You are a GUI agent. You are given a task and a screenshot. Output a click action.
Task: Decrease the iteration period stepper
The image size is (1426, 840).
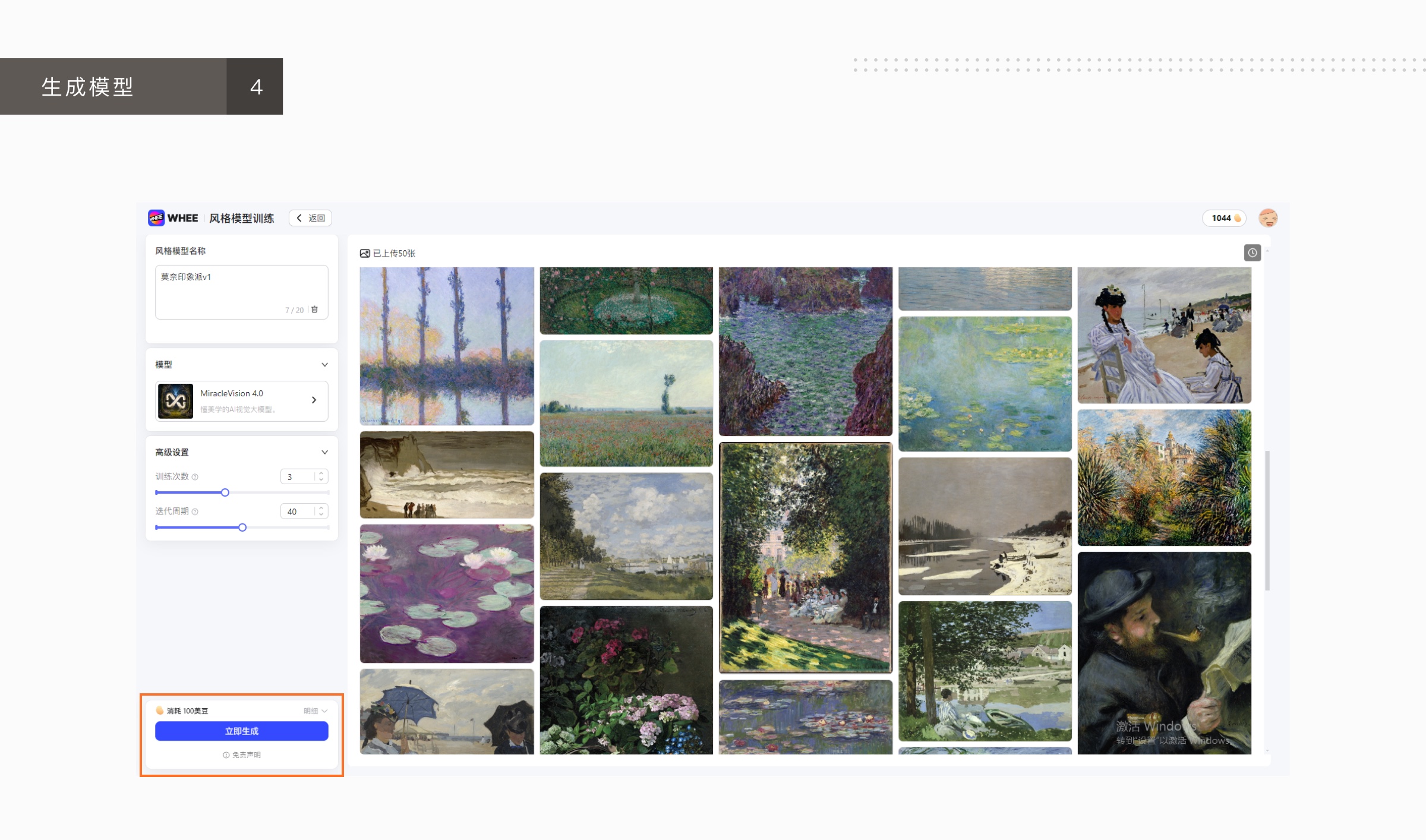321,514
